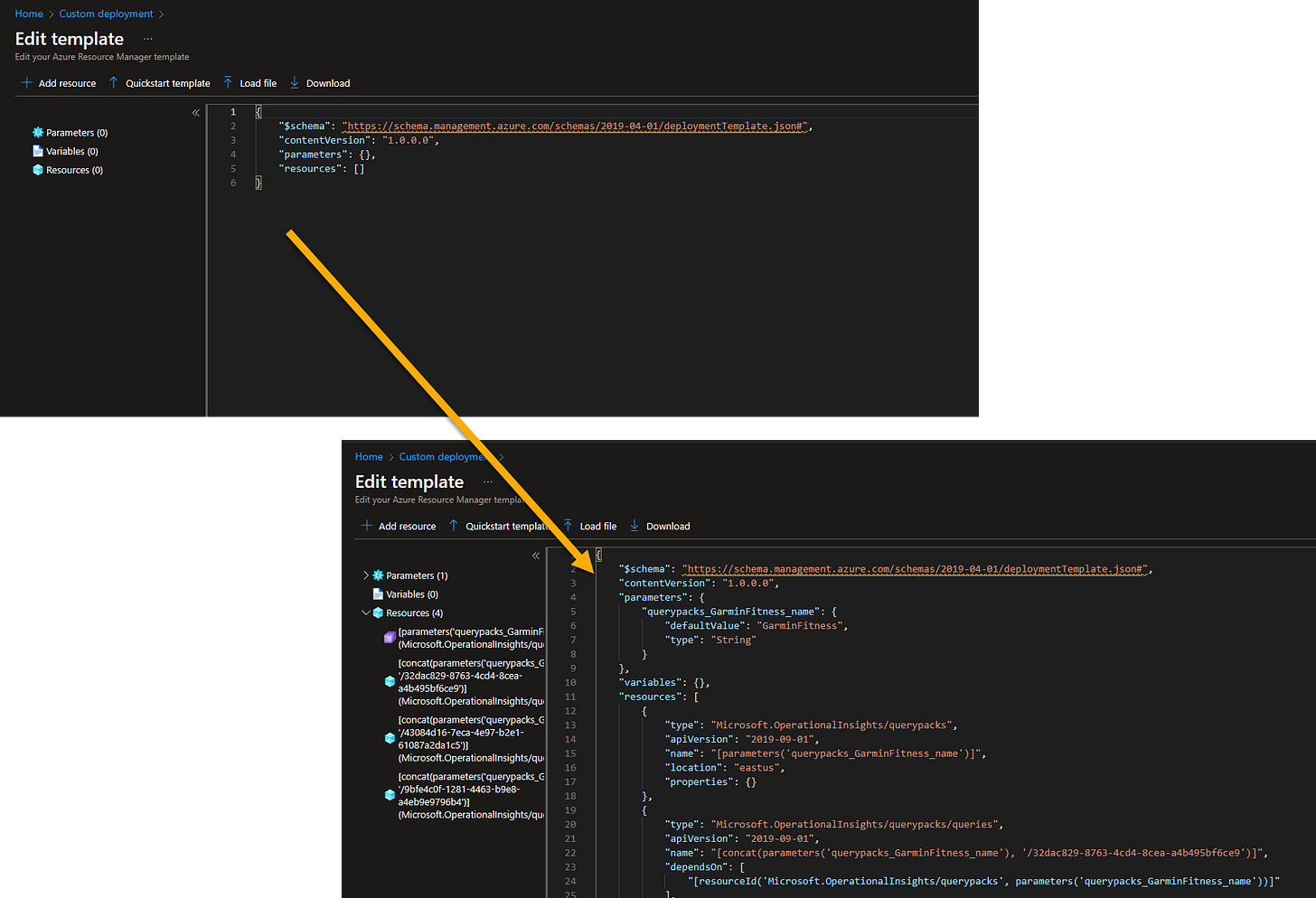Click line 20 querypacks/queries type value
The width and height of the screenshot is (1316, 898).
point(854,824)
